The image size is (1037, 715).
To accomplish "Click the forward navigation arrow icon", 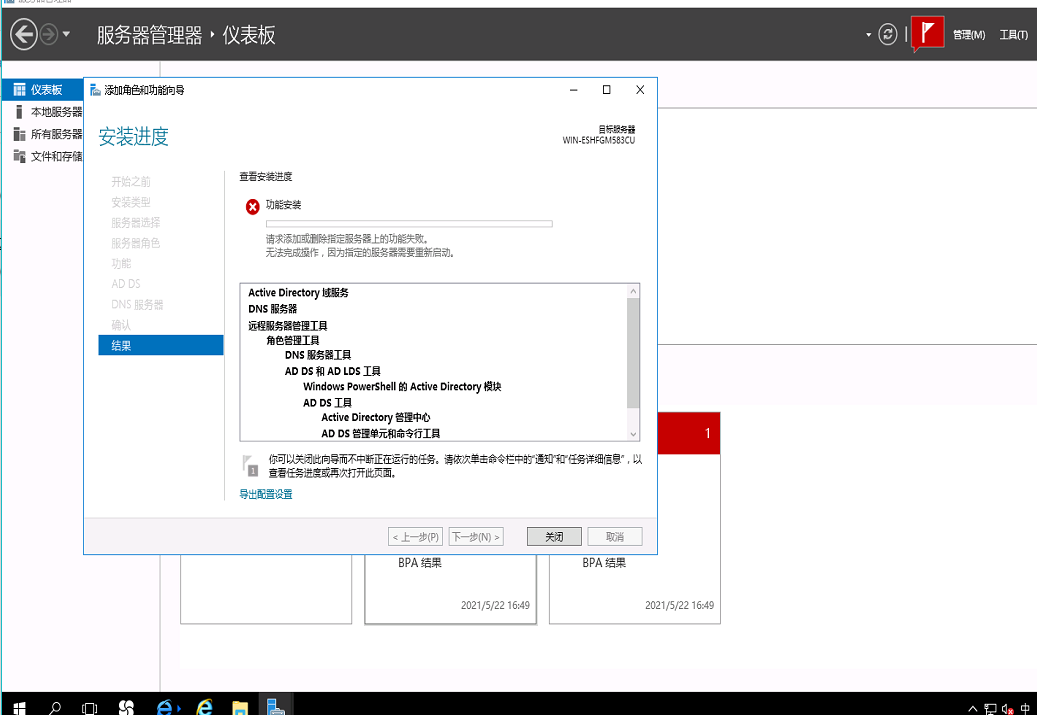I will point(49,34).
